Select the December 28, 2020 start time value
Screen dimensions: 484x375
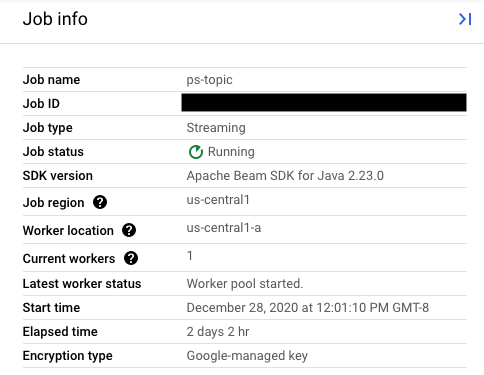(x=308, y=308)
